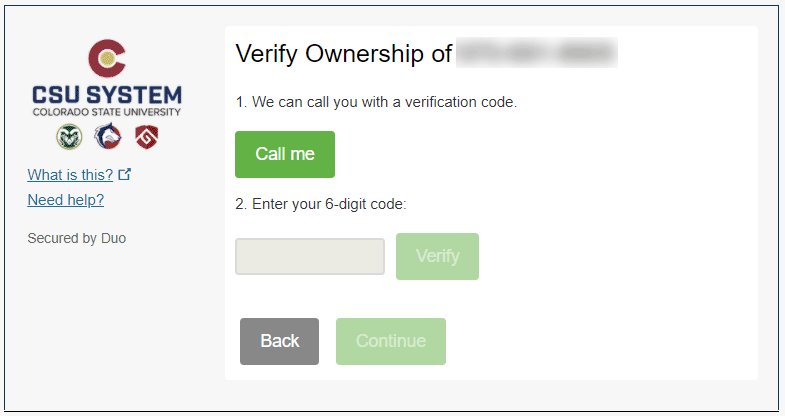Click the "Colorado State University" subtitle text
The image size is (785, 416).
106,113
